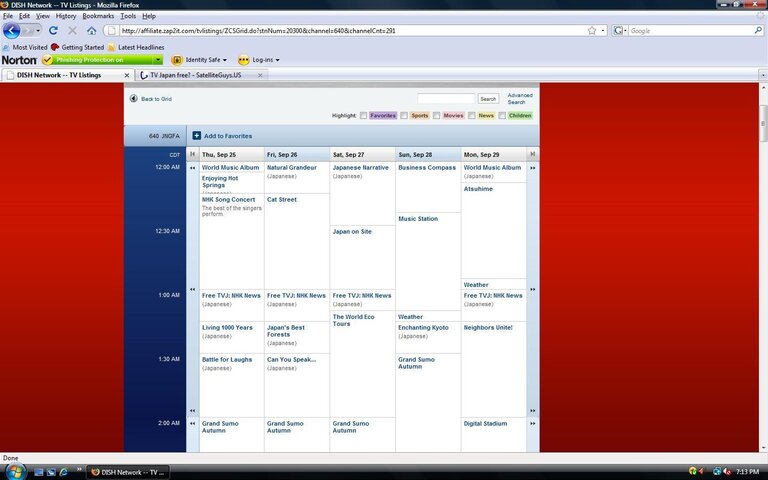Click next days arrow at 2:00 AM row
768x480 pixels.
click(533, 423)
